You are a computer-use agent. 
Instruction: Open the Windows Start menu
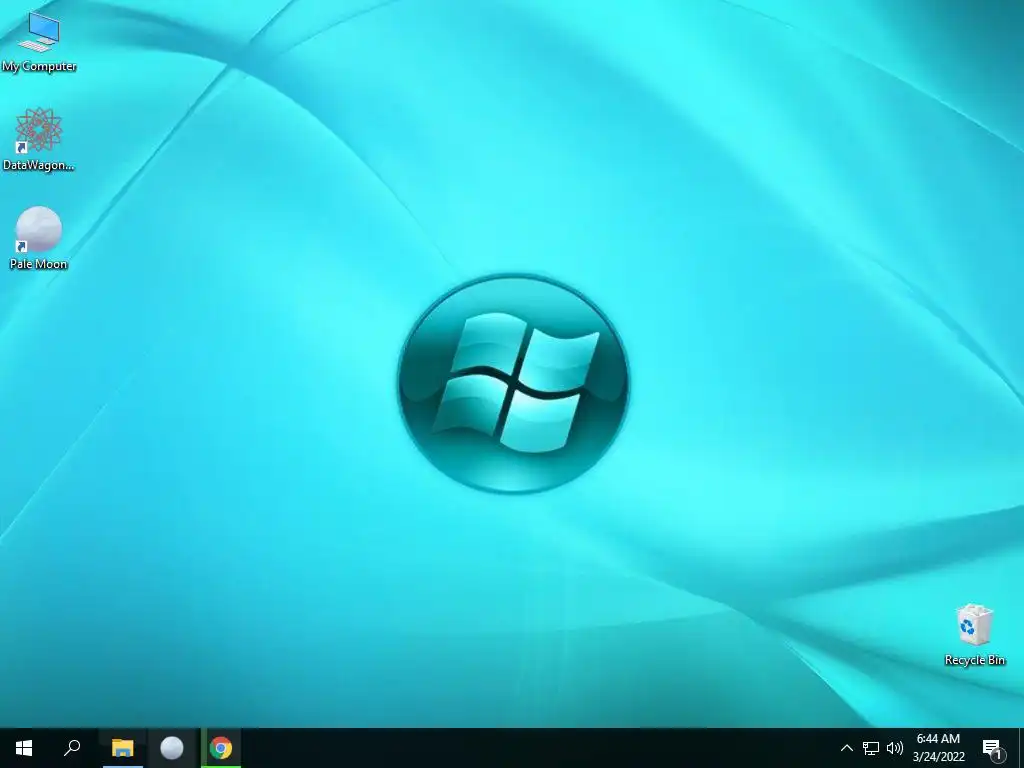tap(24, 748)
